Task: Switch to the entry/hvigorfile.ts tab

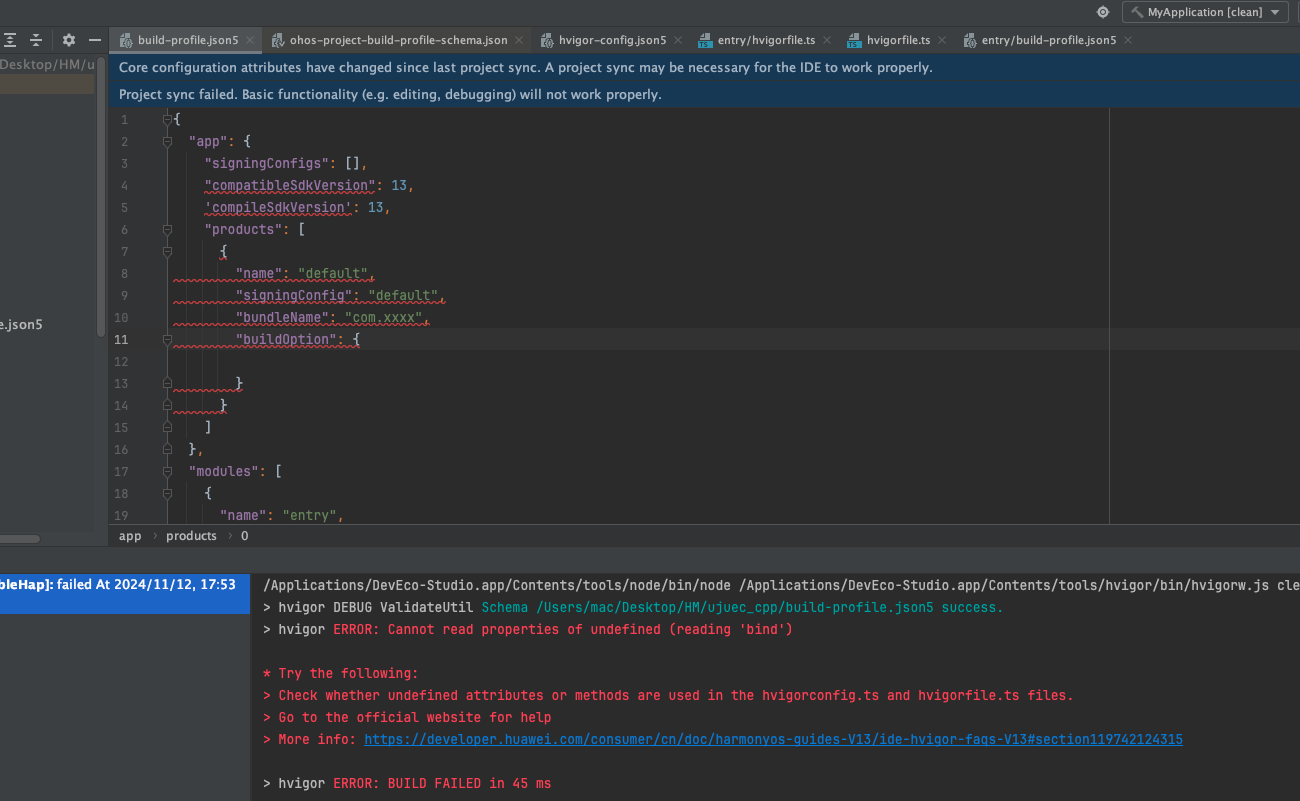Action: (766, 40)
